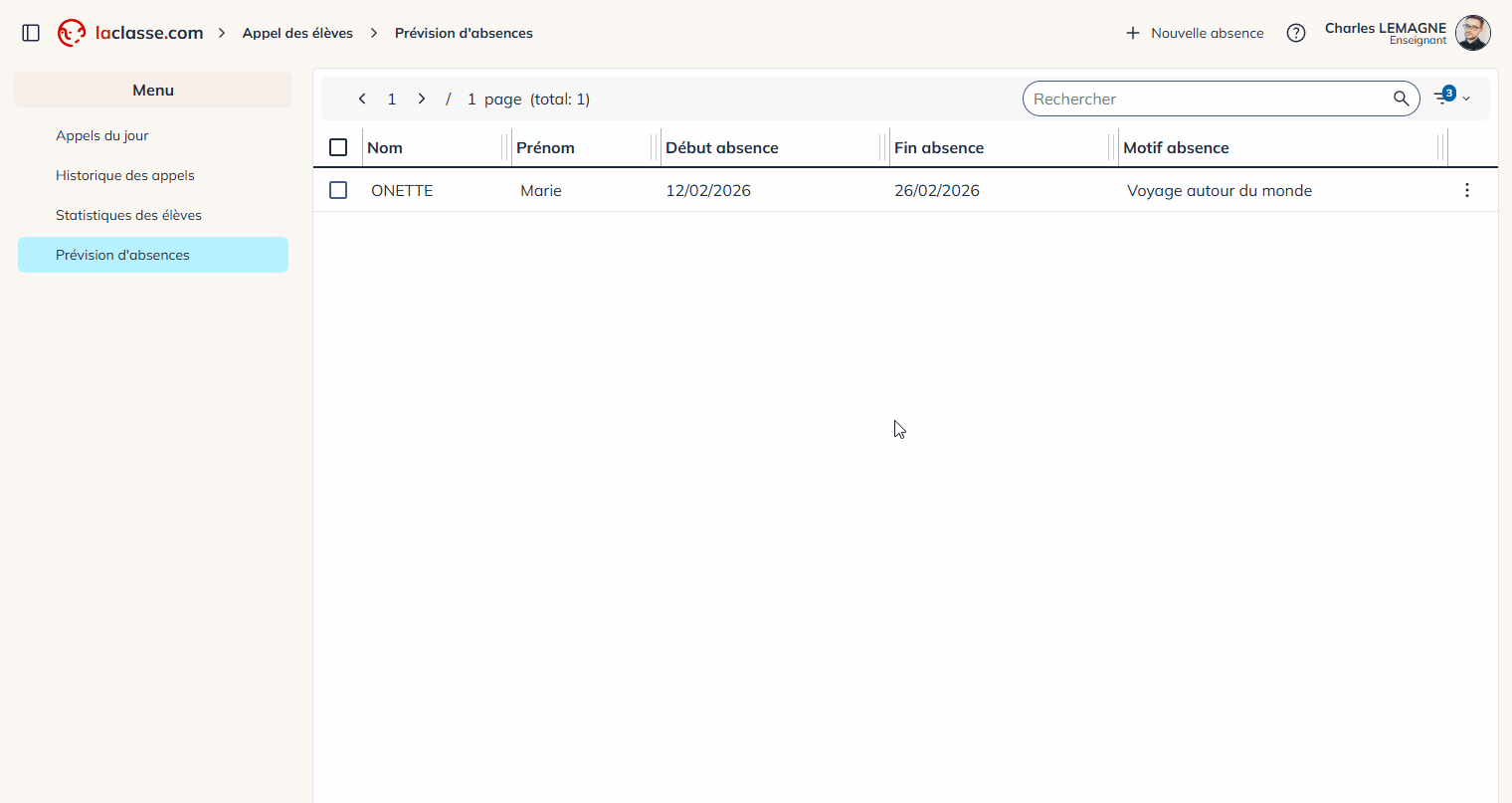
Task: Sort by Nom column header
Action: (385, 147)
